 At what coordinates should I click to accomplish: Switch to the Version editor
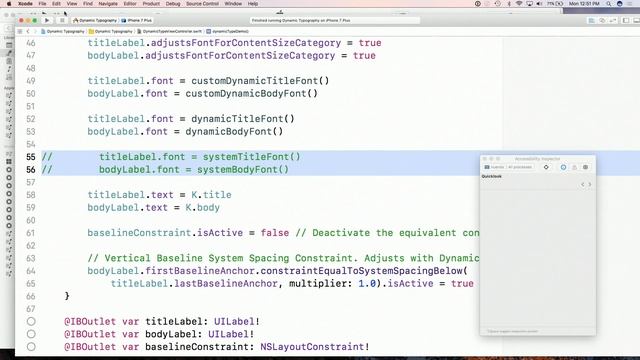pyautogui.click(x=613, y=20)
